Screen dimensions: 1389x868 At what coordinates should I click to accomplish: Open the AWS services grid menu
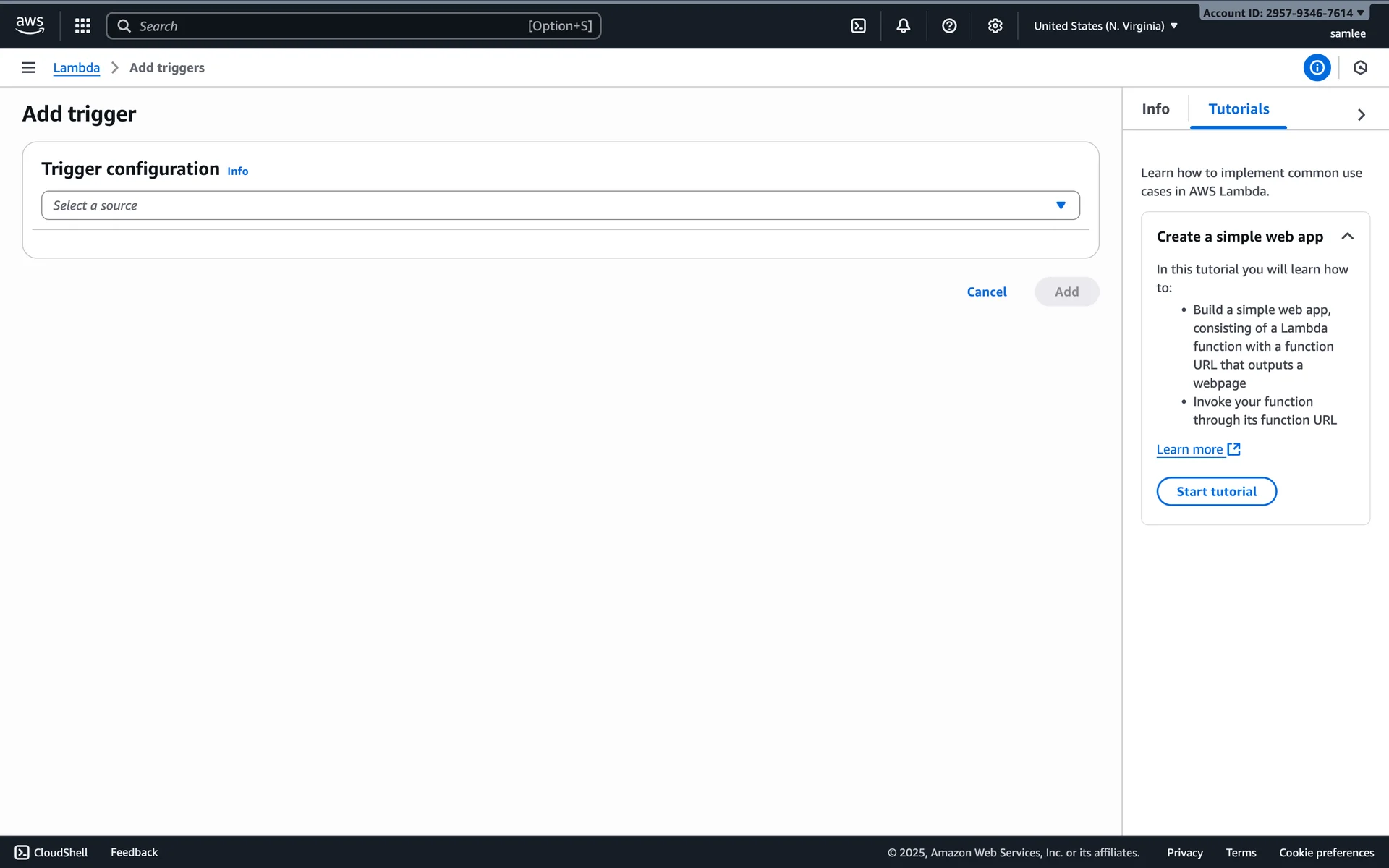82,26
